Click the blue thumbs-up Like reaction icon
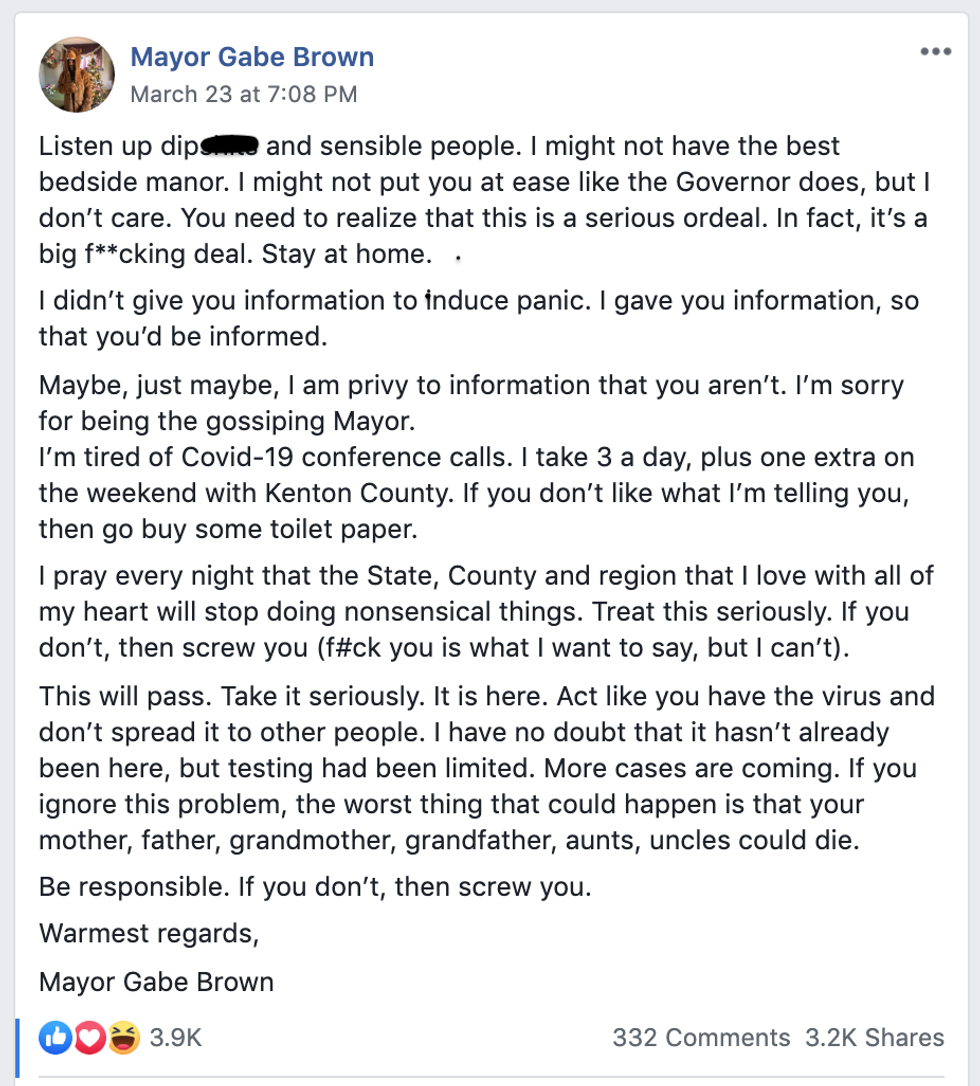This screenshot has height=1086, width=980. [56, 1038]
